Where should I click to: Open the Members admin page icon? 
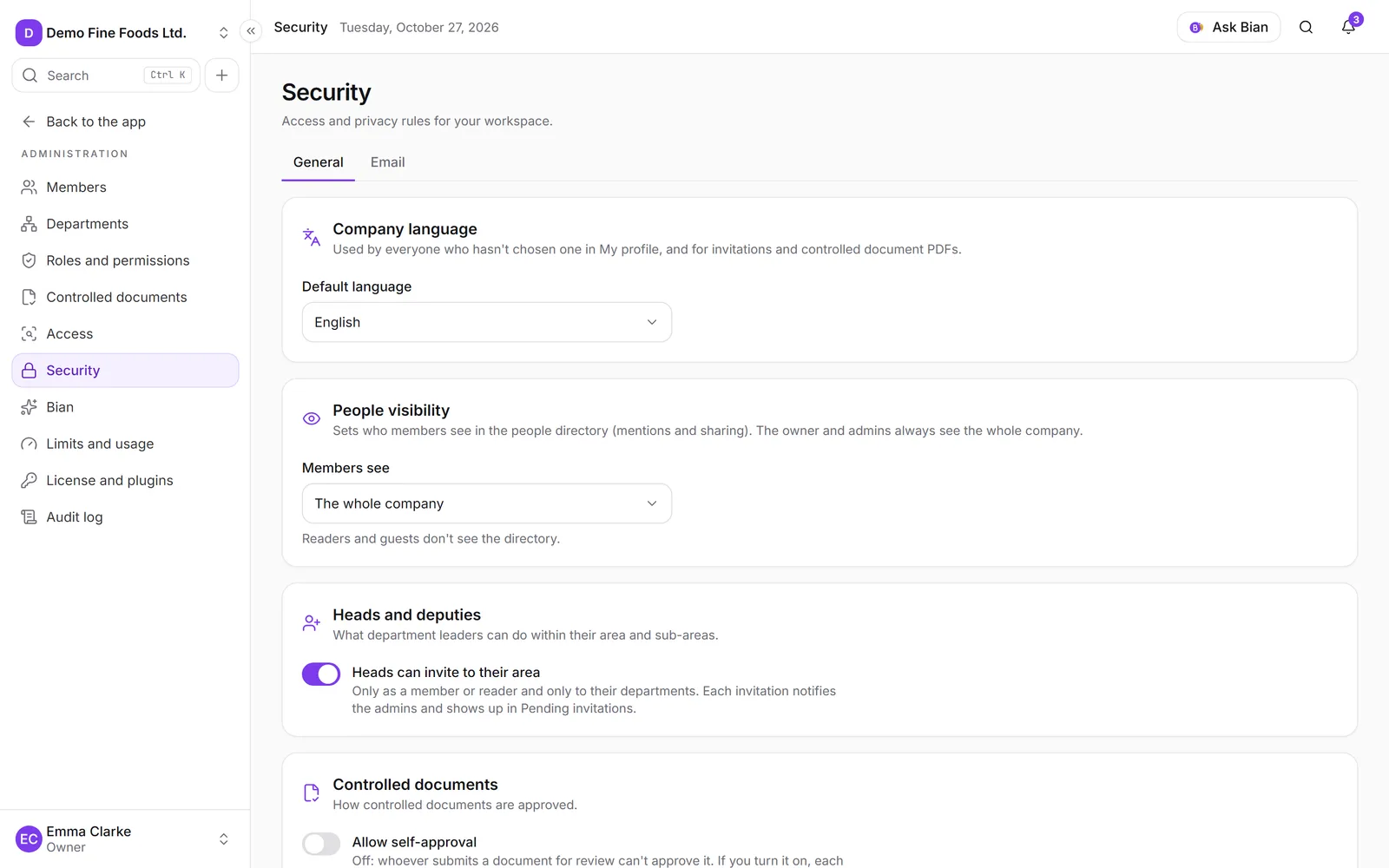[x=29, y=187]
